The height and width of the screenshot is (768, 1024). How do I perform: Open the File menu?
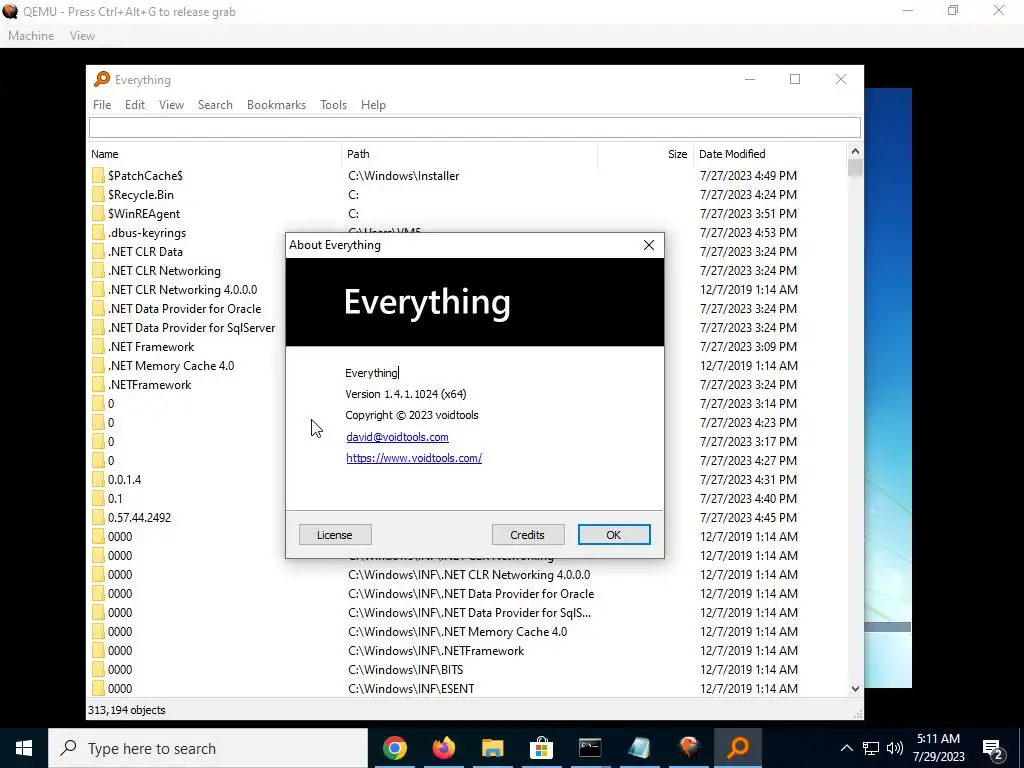click(x=102, y=104)
